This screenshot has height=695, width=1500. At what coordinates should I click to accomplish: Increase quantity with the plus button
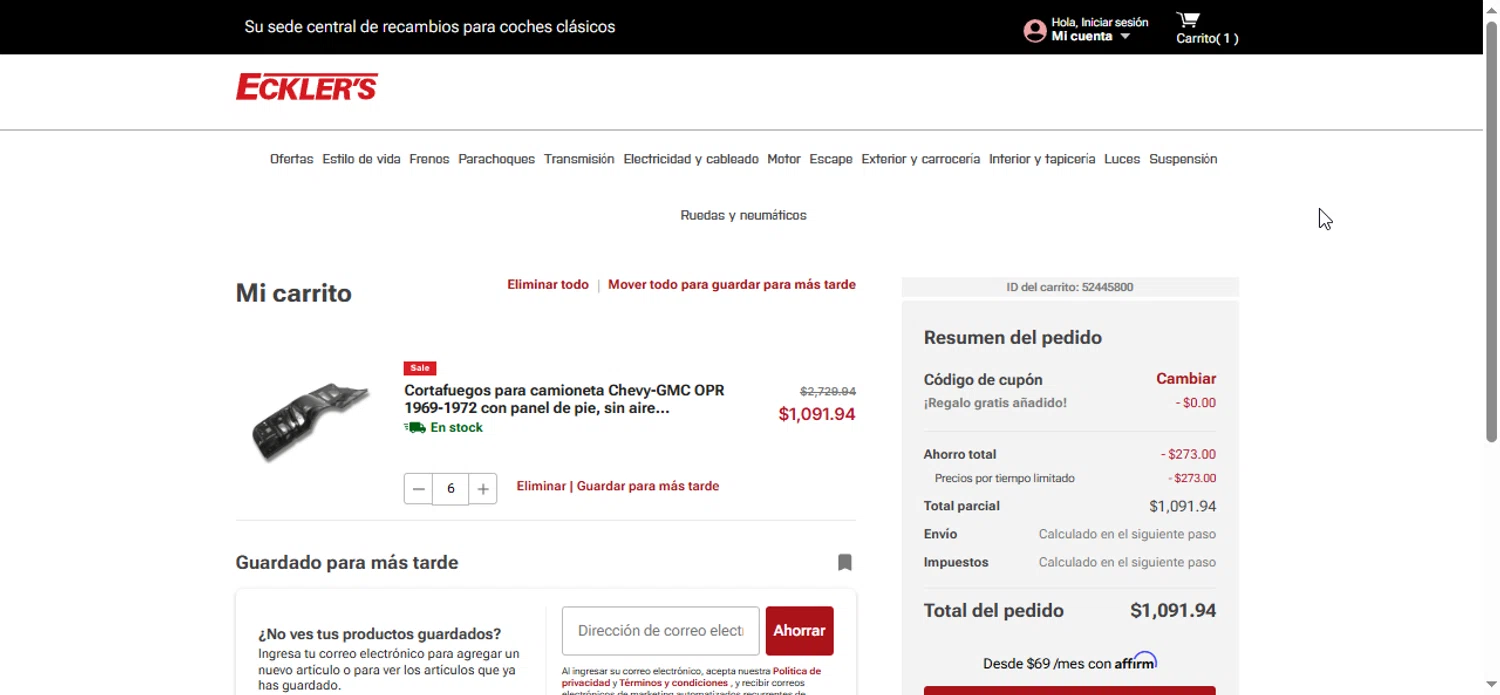483,489
